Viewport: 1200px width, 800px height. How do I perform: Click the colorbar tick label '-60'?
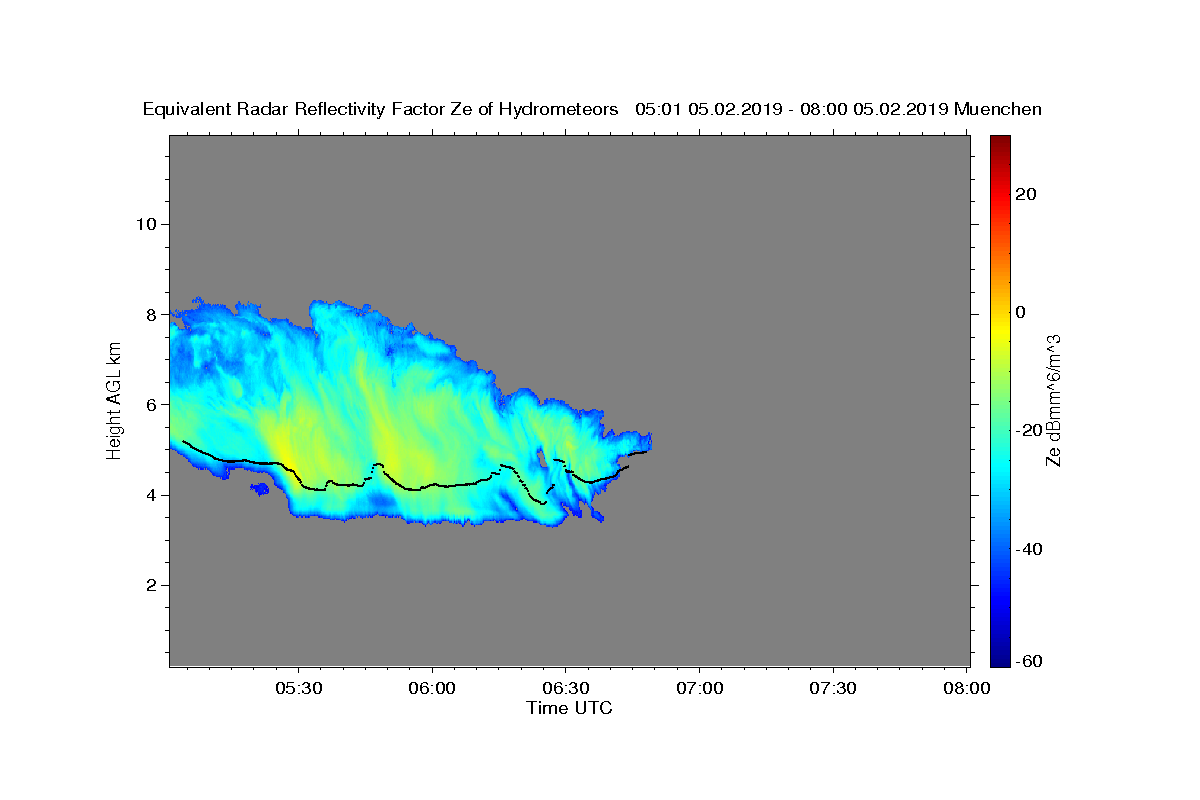click(x=1027, y=661)
